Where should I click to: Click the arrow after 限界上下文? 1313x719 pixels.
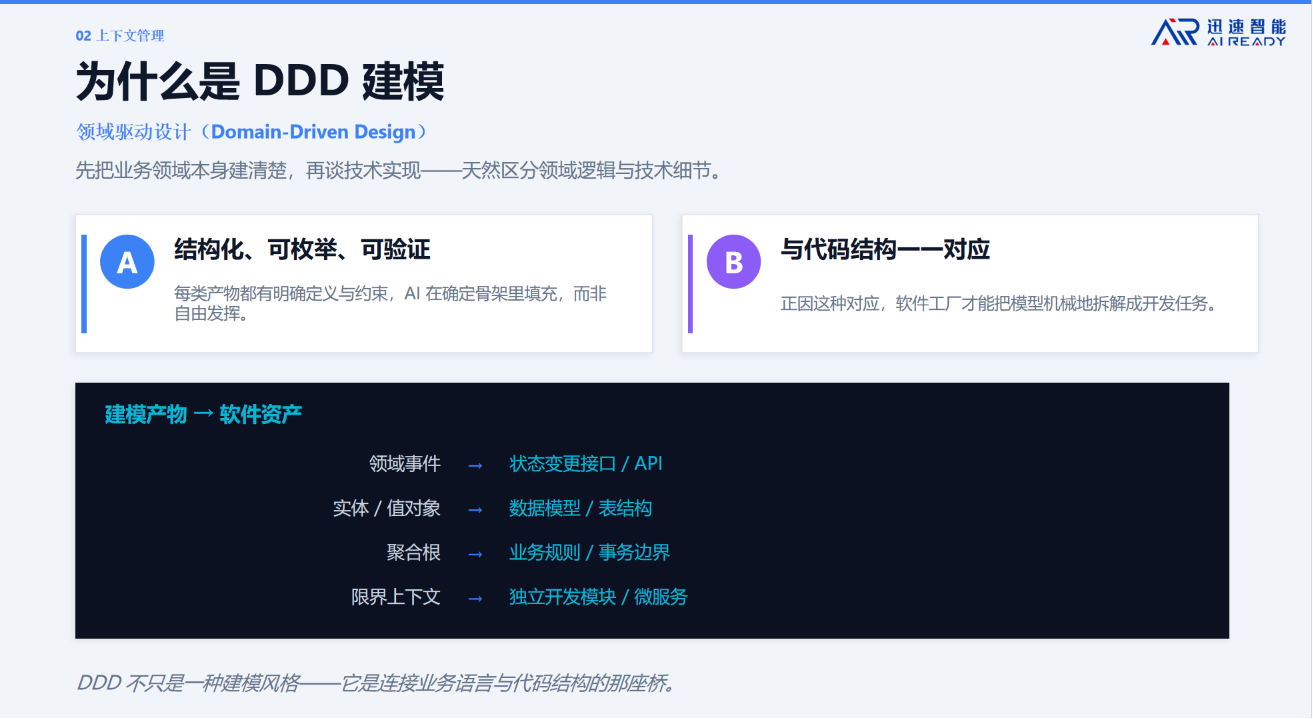[475, 598]
